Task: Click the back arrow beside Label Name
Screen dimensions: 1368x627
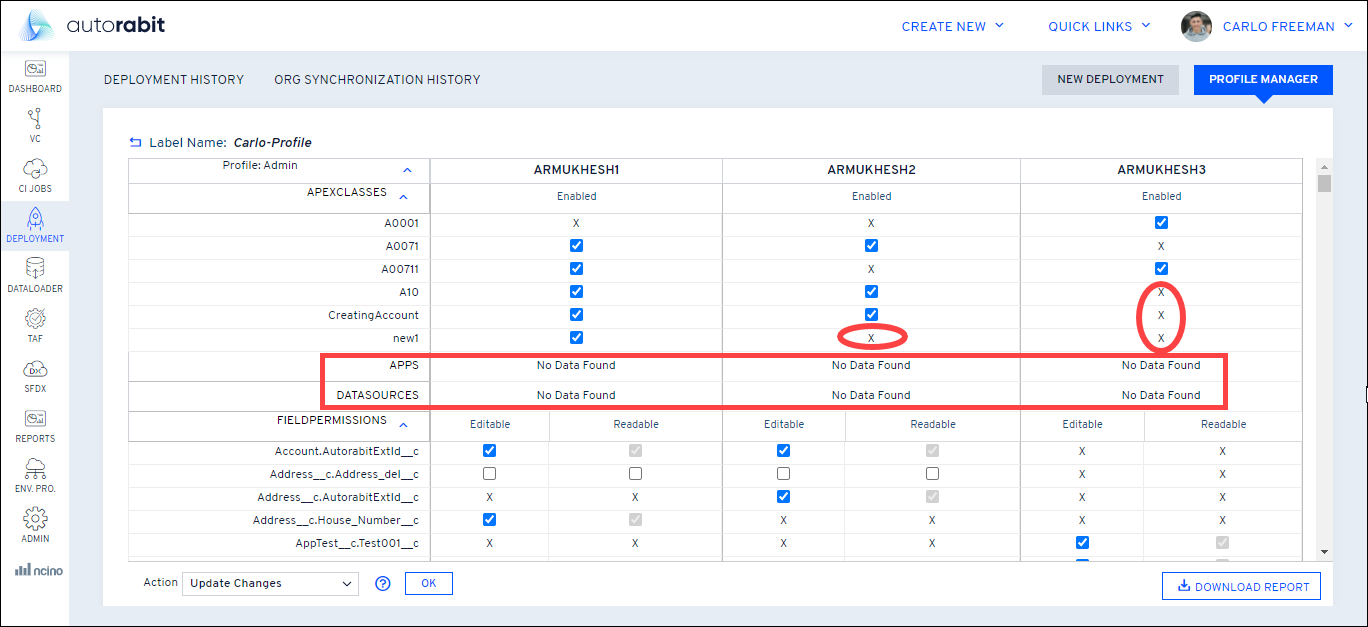Action: pos(136,143)
